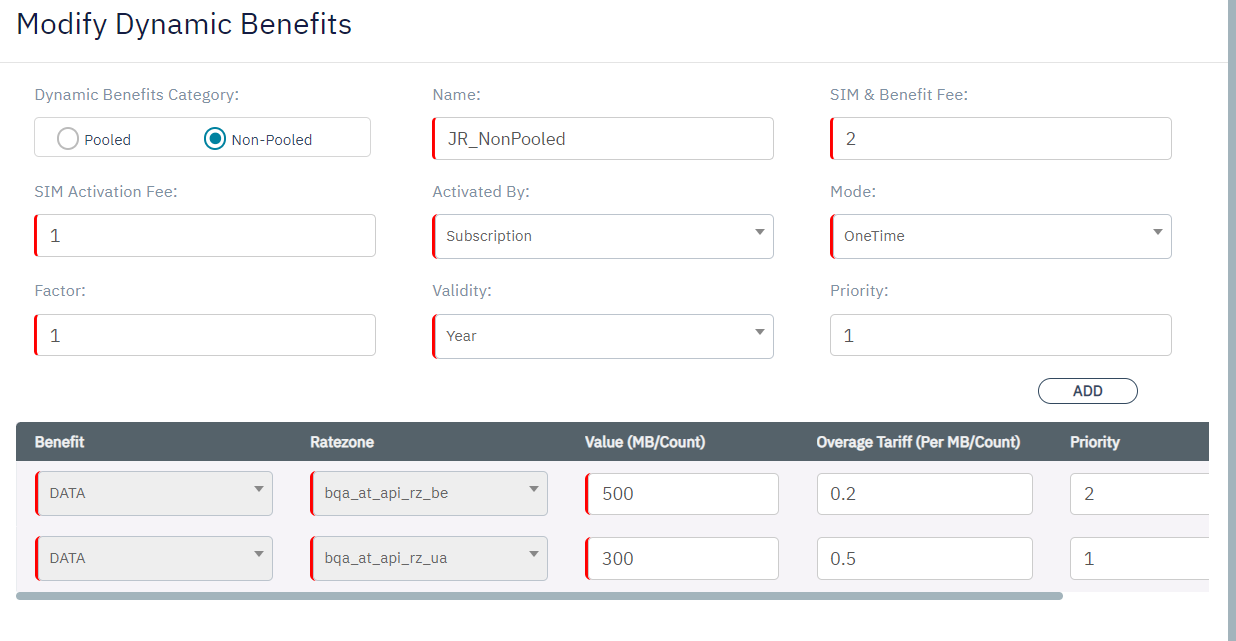This screenshot has width=1236, height=641.
Task: Open the first row DATA benefit dropdown
Action: (x=154, y=494)
